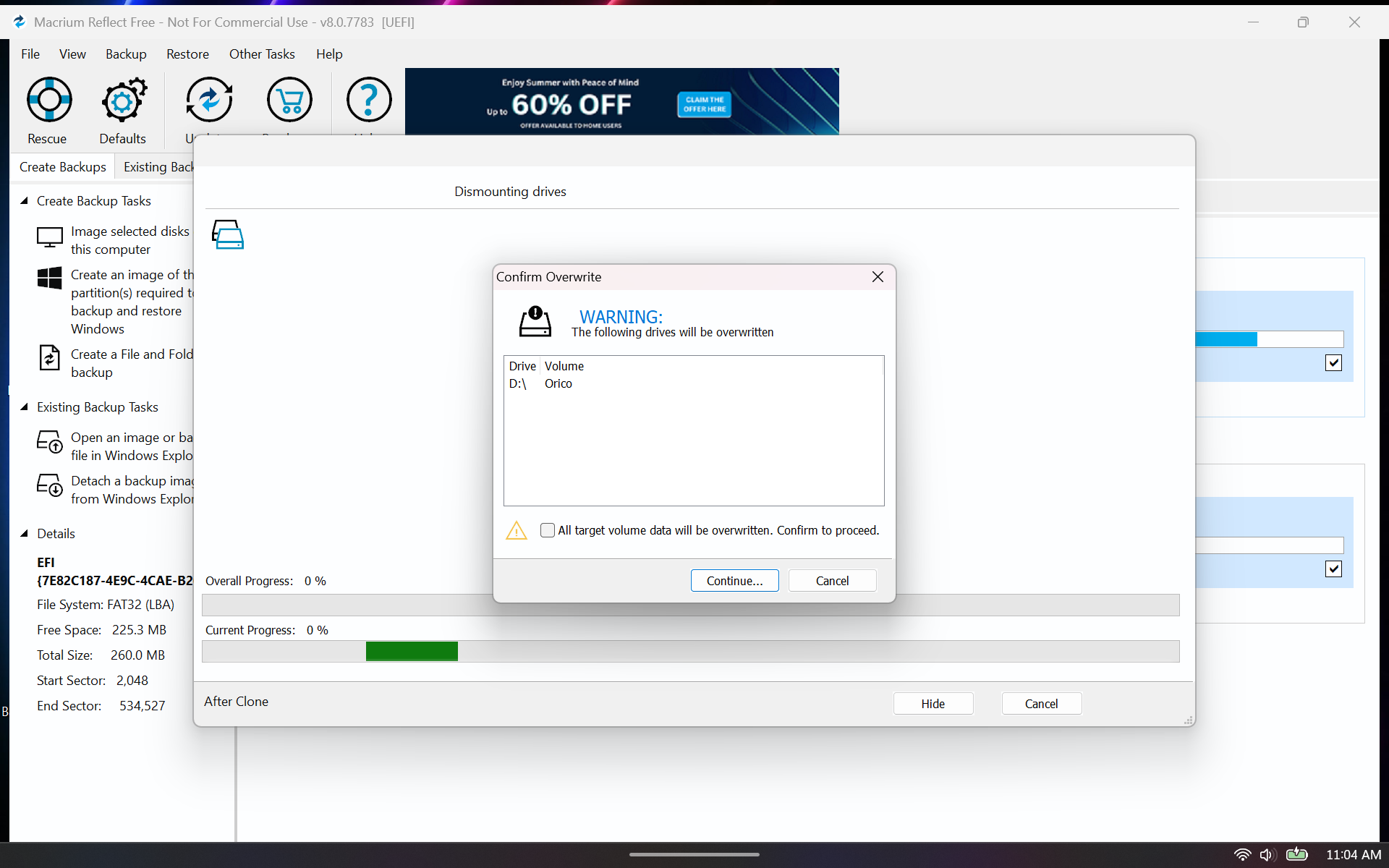Click the Total Size 260.0 MB value
1389x868 pixels.
click(137, 655)
